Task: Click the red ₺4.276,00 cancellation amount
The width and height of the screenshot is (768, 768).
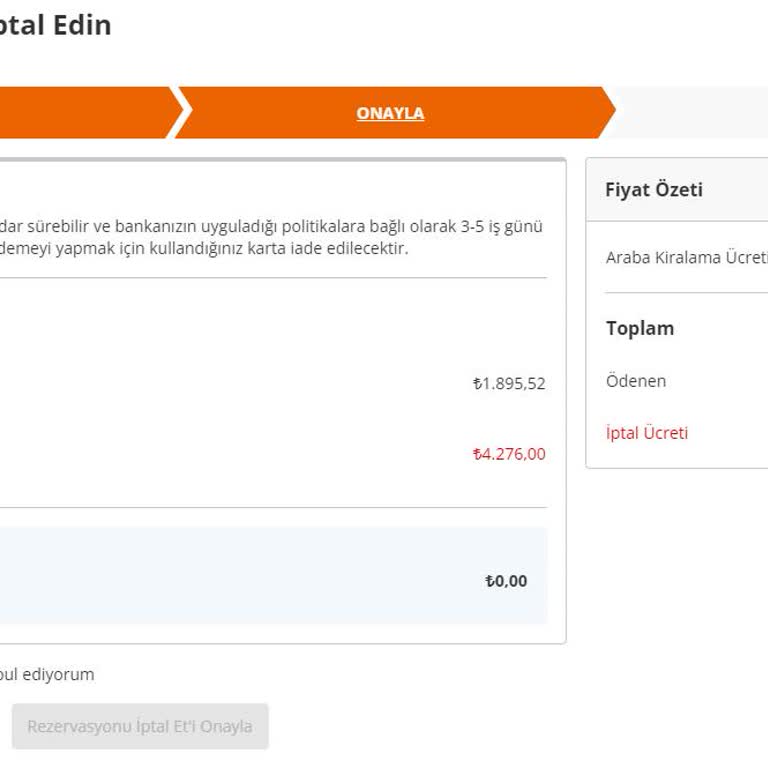Action: (x=509, y=454)
